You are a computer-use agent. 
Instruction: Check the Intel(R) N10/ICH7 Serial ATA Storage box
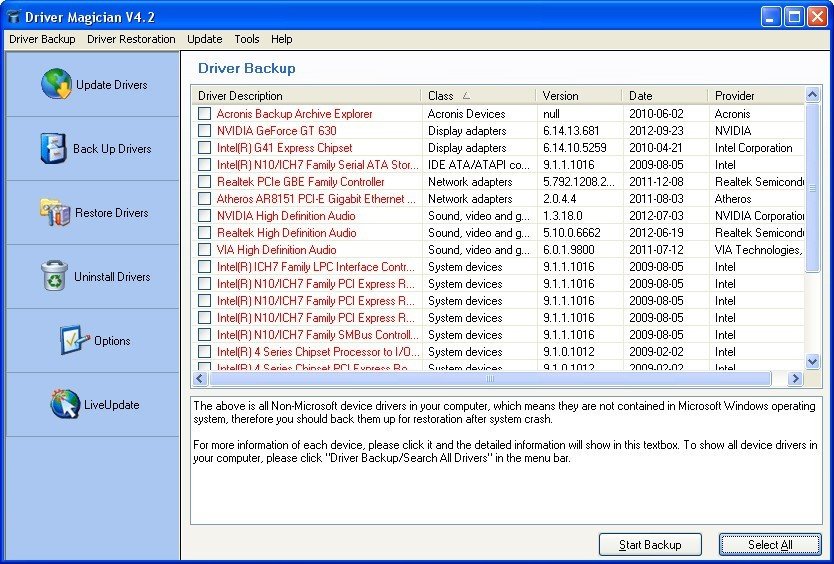pos(204,164)
